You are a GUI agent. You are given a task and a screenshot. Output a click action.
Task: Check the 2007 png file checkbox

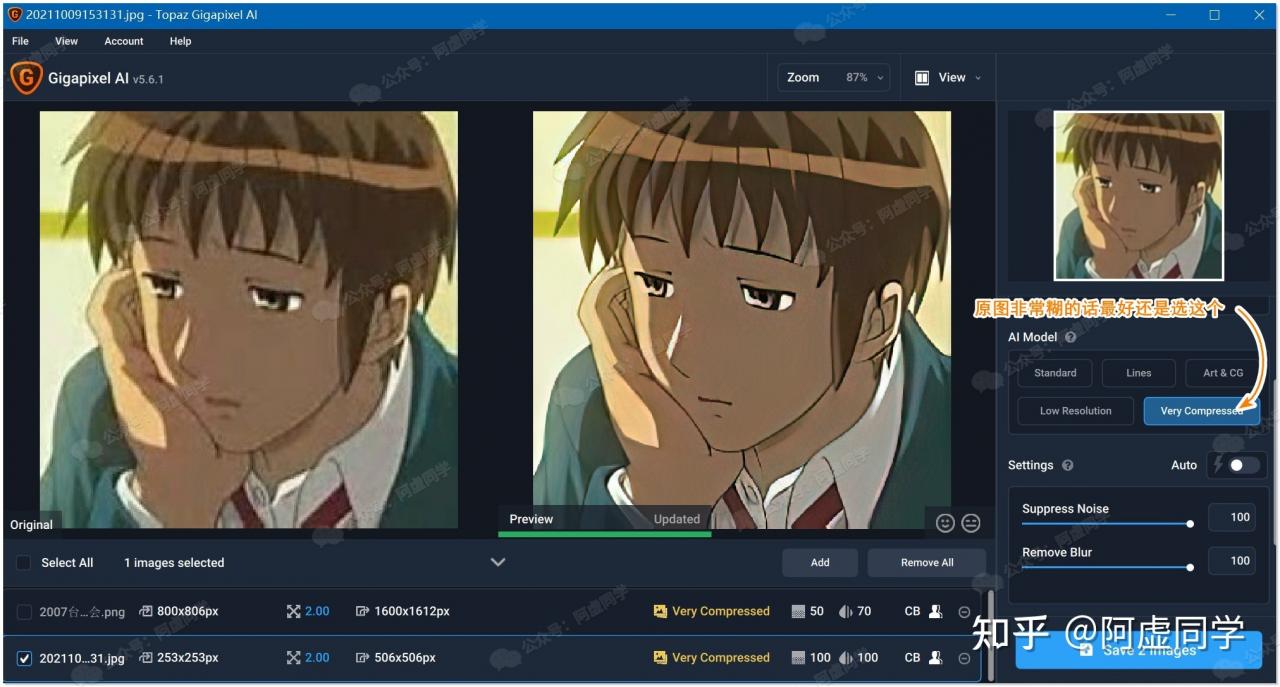point(25,612)
